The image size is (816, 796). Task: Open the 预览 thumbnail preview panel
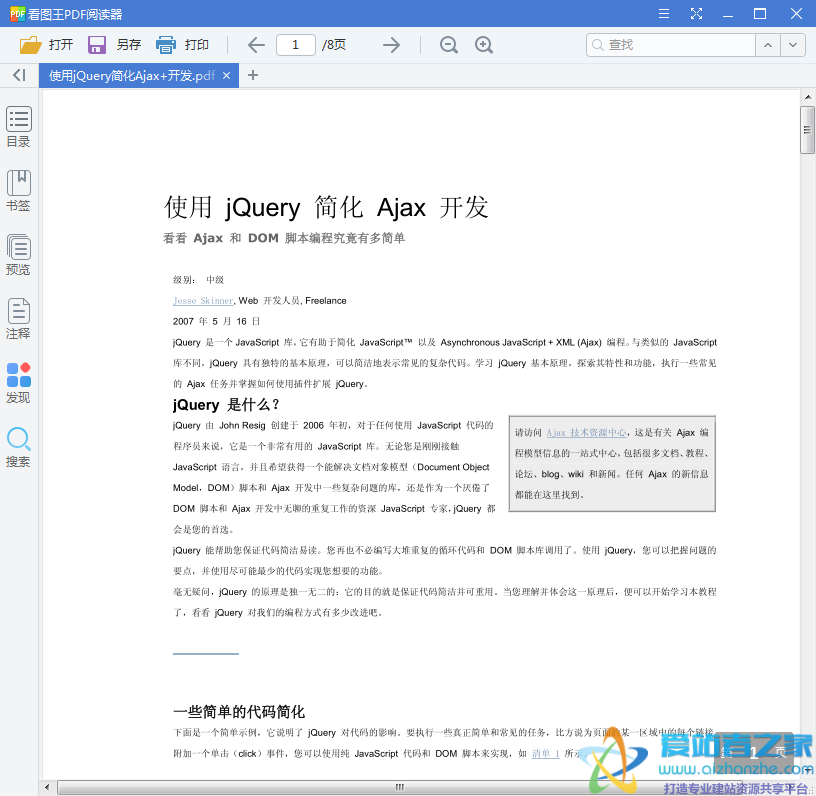[19, 255]
